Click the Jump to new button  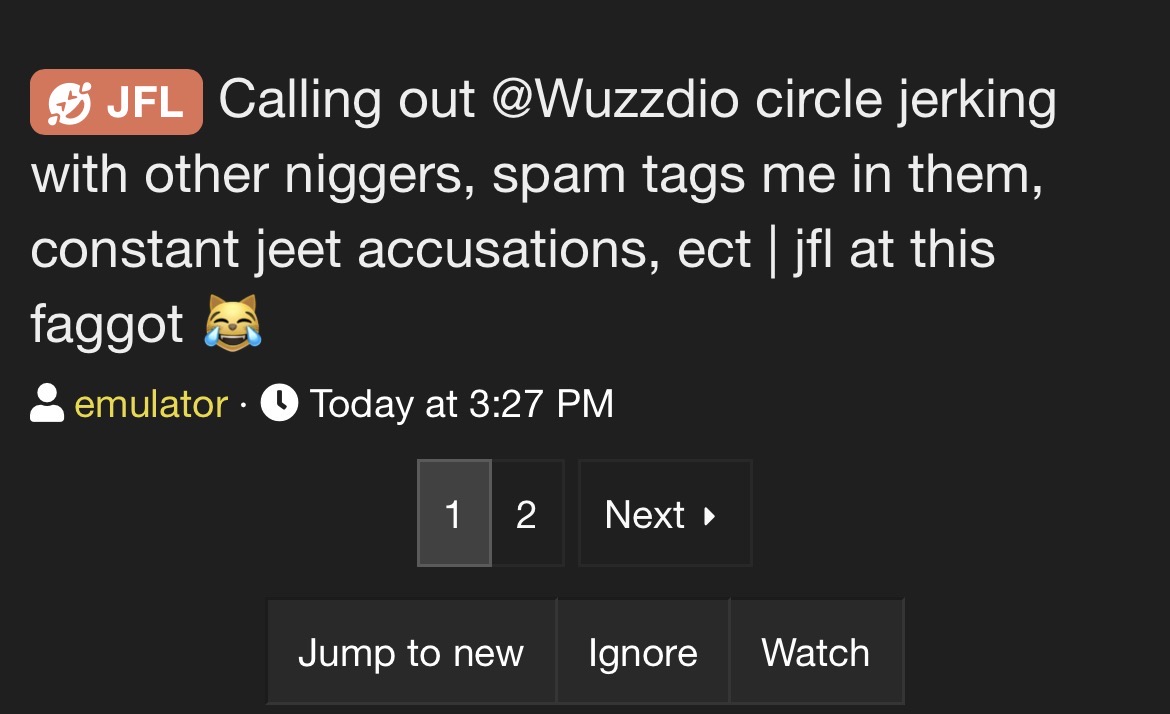tap(412, 652)
